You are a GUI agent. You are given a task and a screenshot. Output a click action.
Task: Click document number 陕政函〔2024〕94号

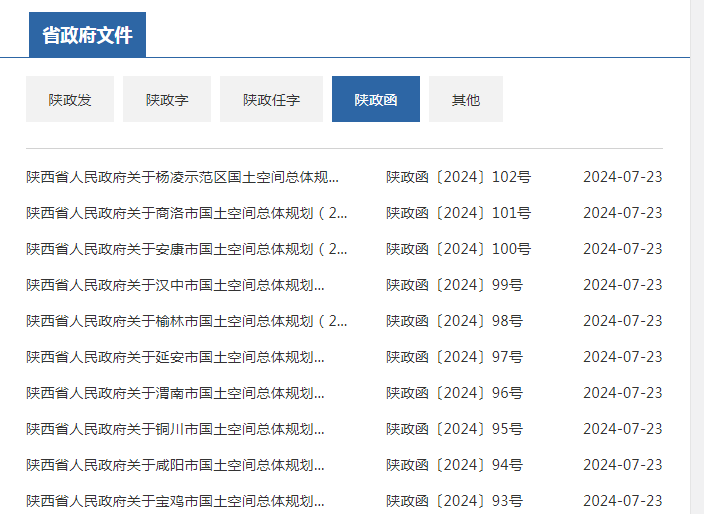(x=454, y=465)
